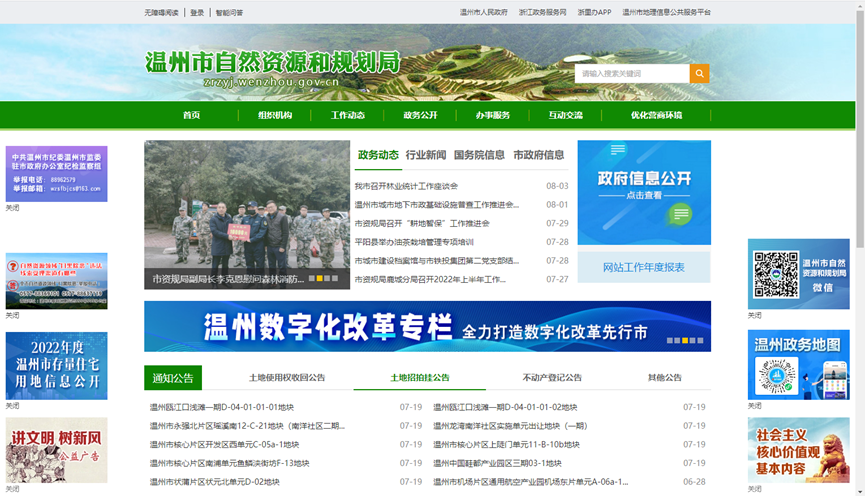Switch to 国务院信息 news tab
865x496 pixels.
pos(479,155)
